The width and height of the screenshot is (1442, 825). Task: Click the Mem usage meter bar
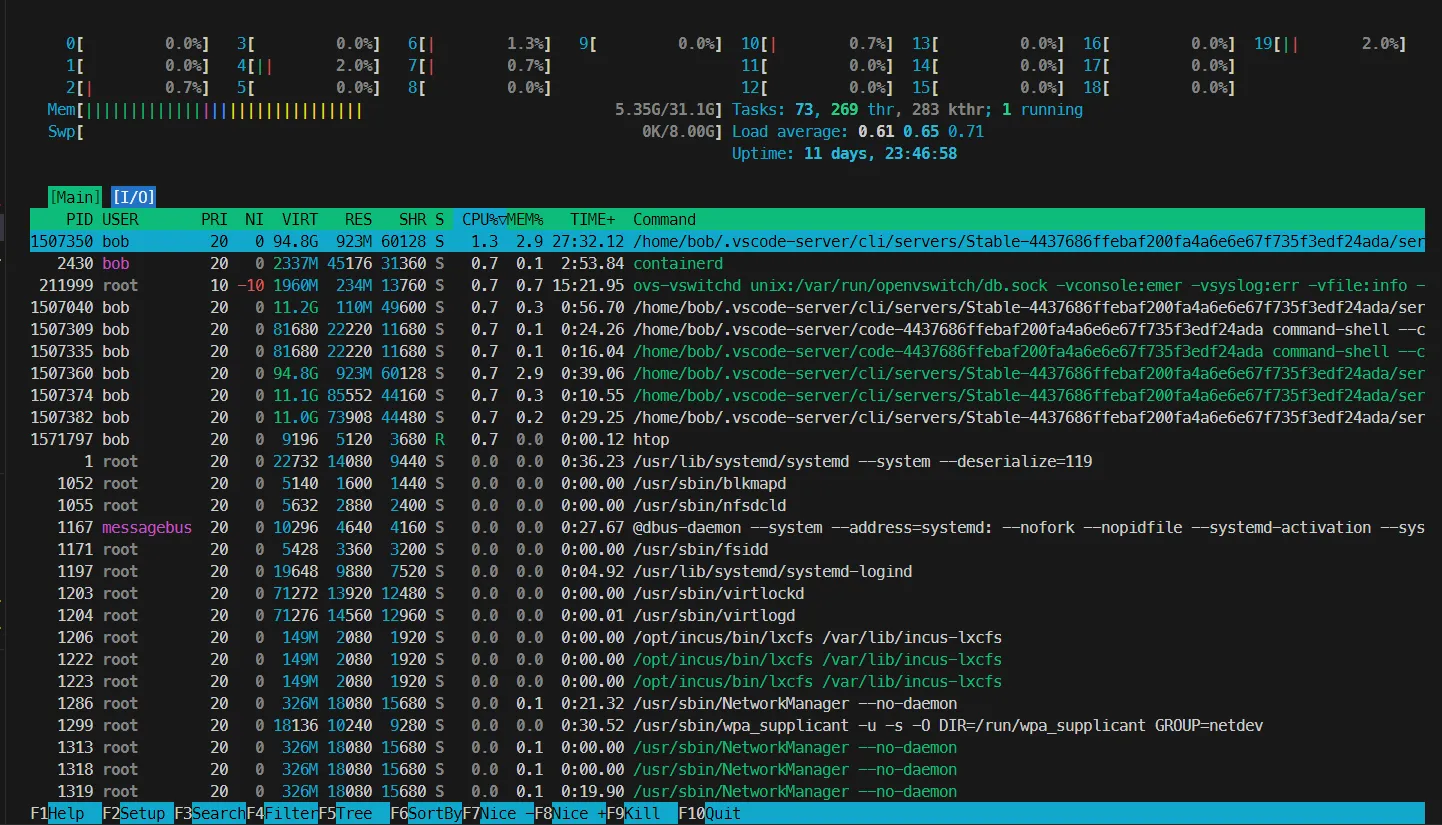200,109
